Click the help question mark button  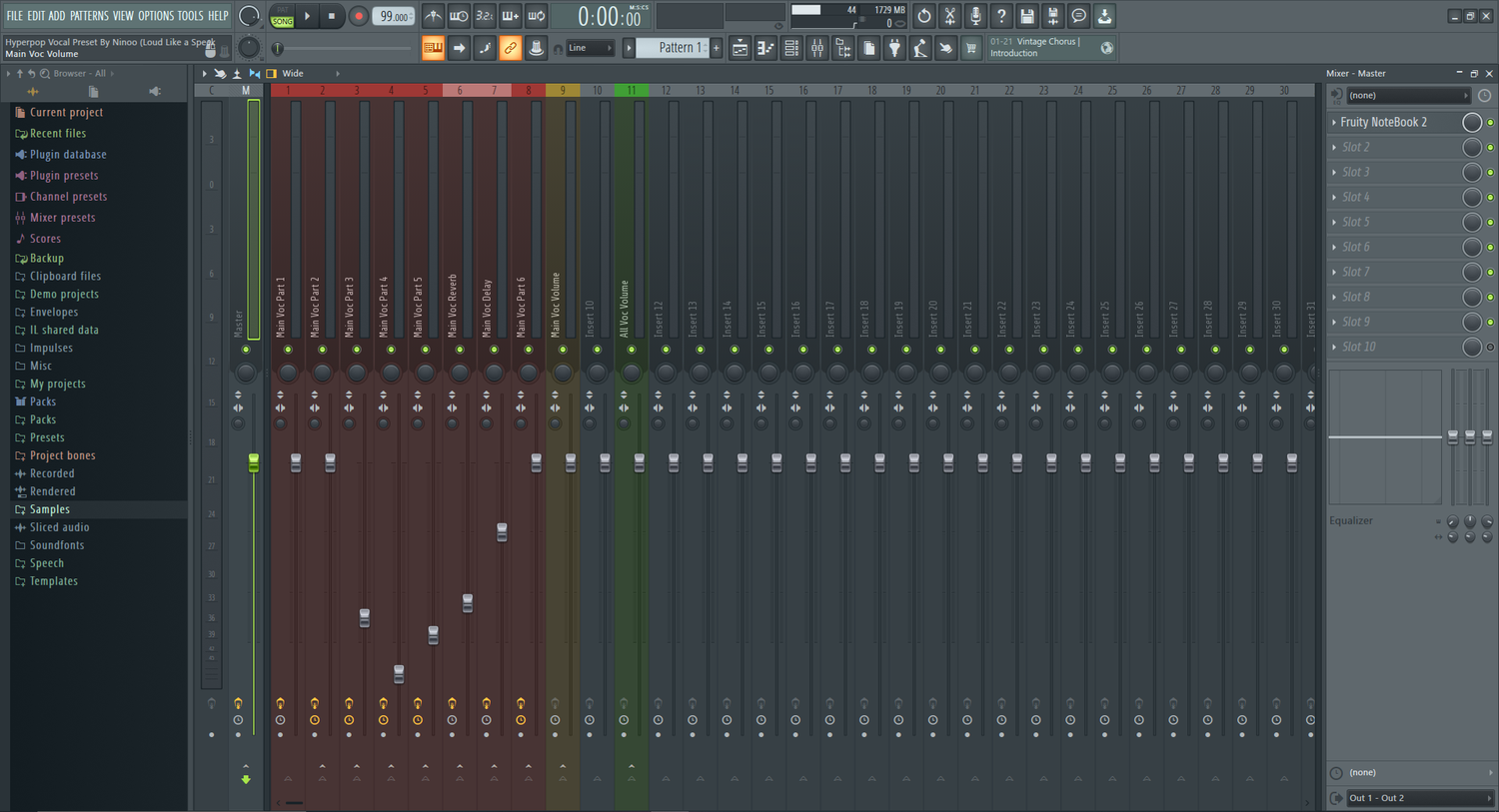coord(1001,16)
